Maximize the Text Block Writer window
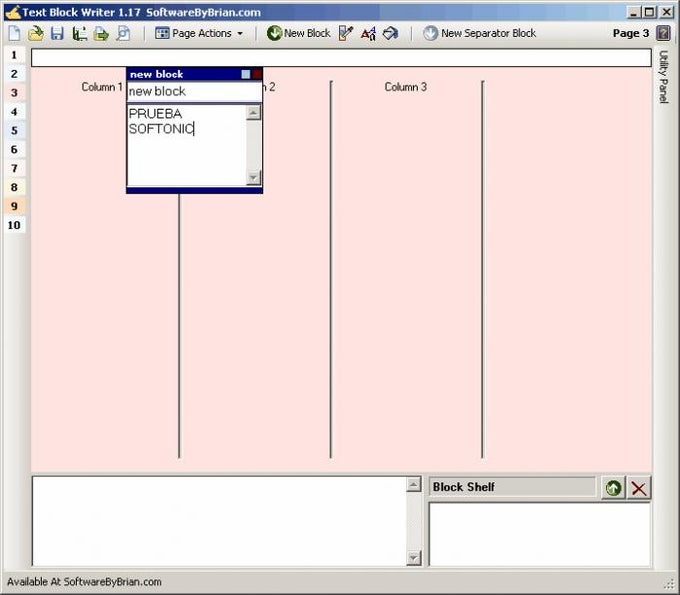This screenshot has height=595, width=680. point(649,12)
